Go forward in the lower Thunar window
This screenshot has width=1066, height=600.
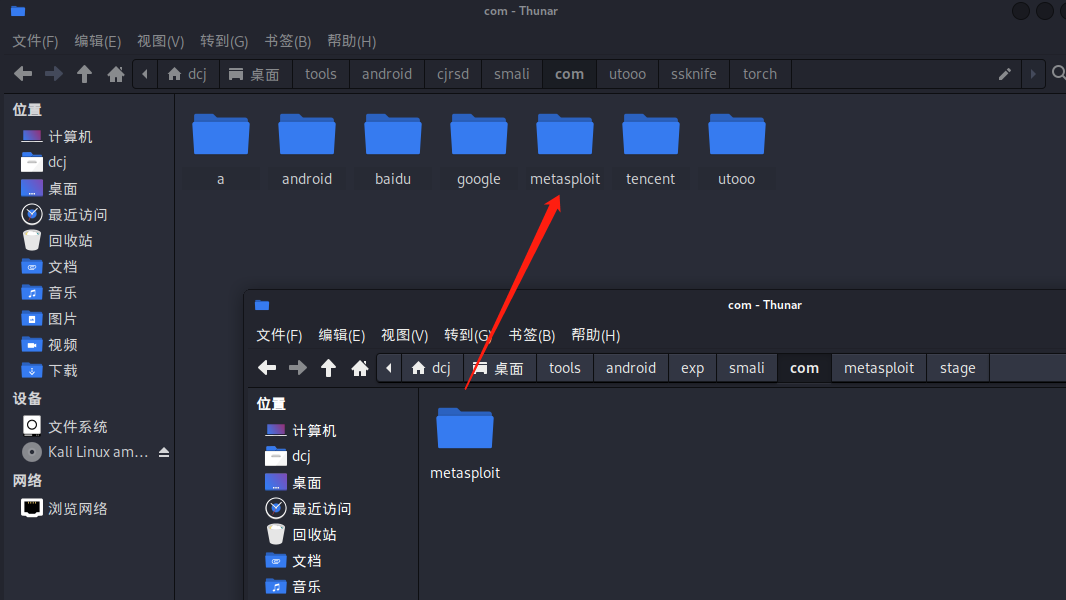tap(298, 368)
